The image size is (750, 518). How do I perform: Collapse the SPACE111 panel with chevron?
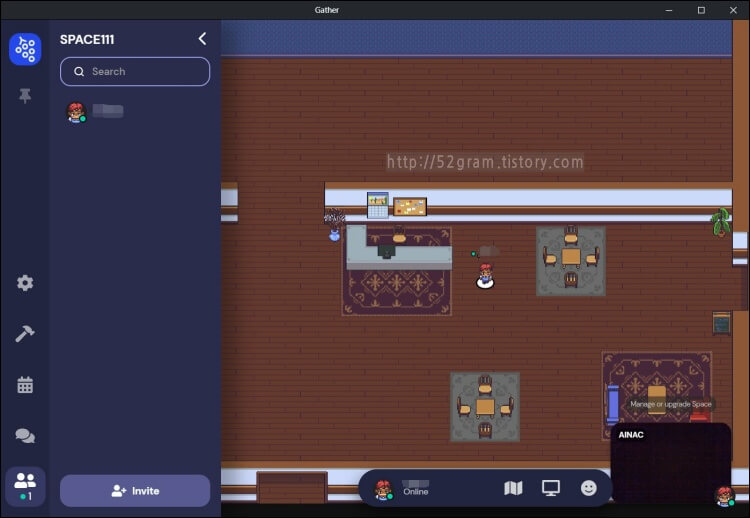[202, 39]
